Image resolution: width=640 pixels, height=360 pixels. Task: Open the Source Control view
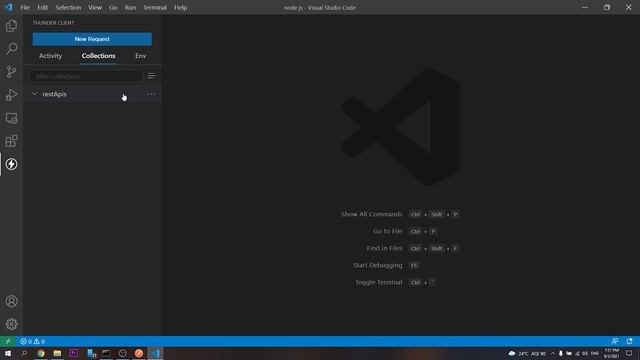(x=11, y=72)
